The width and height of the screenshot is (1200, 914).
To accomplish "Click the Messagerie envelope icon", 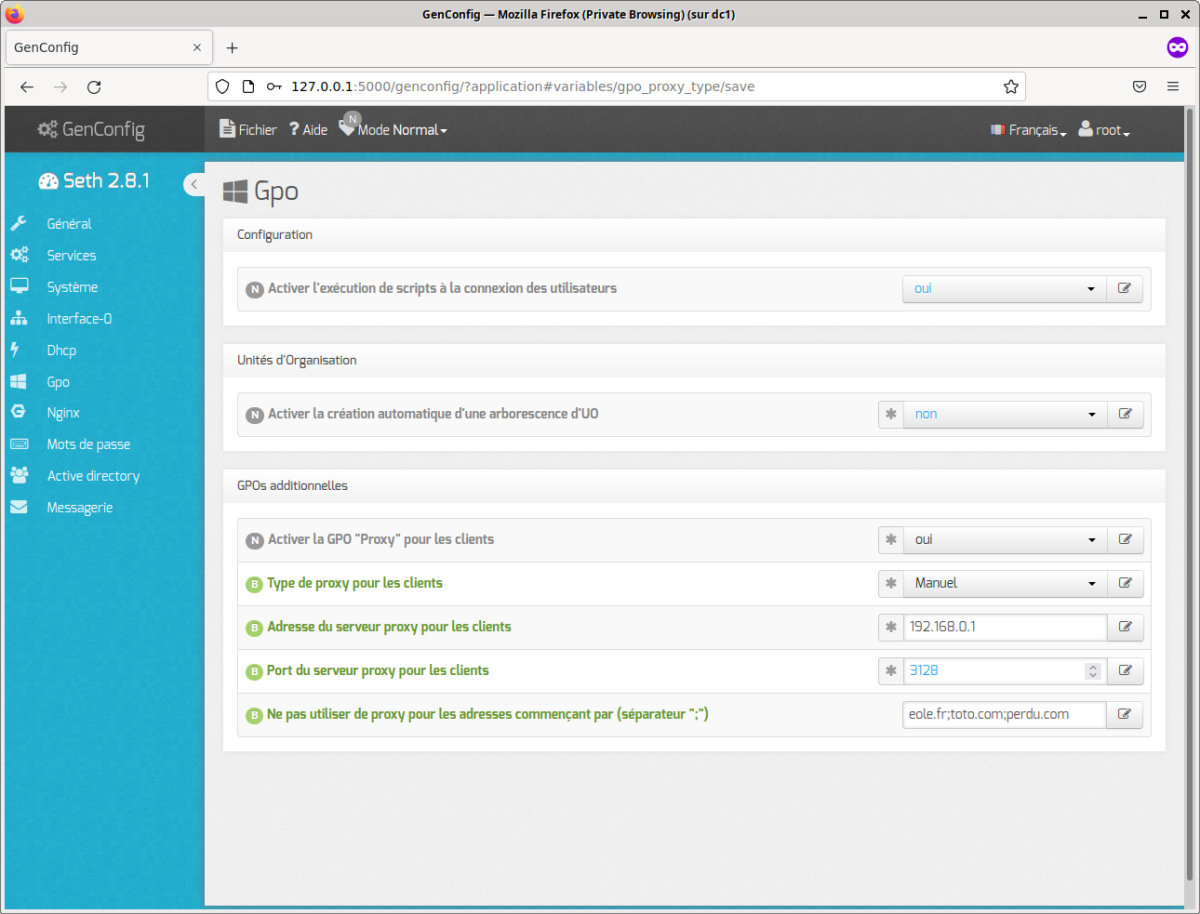I will pos(19,507).
